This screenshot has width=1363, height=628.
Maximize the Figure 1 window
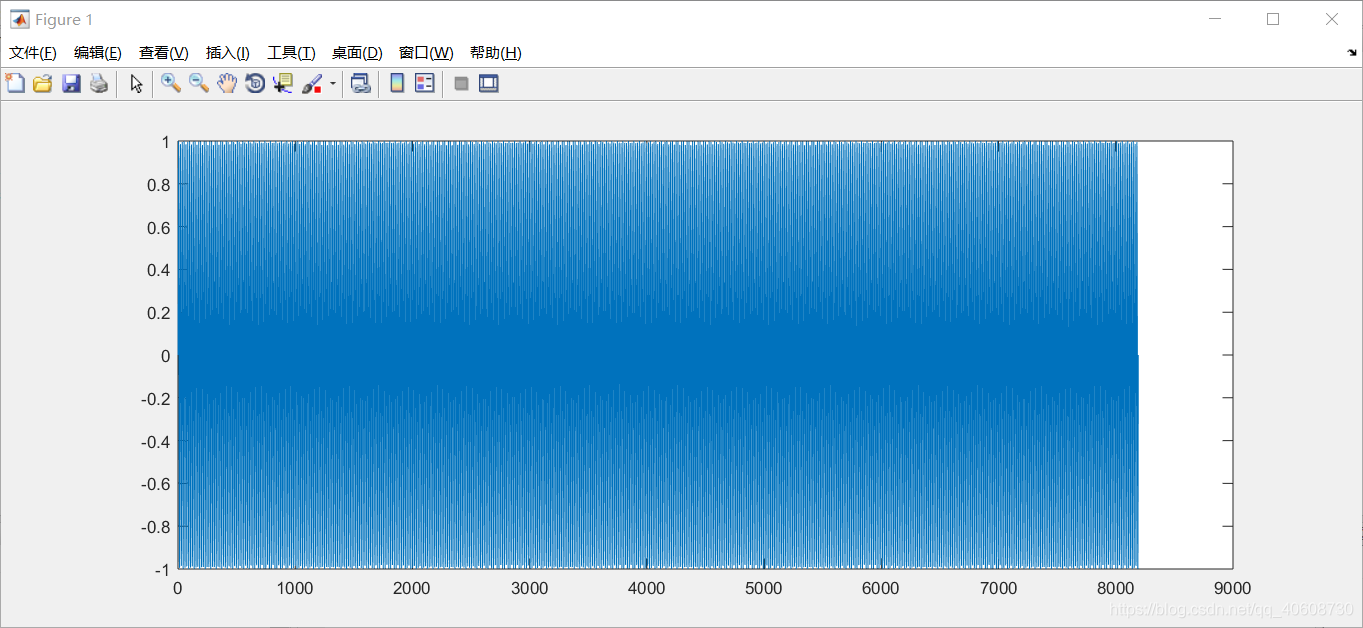point(1273,19)
